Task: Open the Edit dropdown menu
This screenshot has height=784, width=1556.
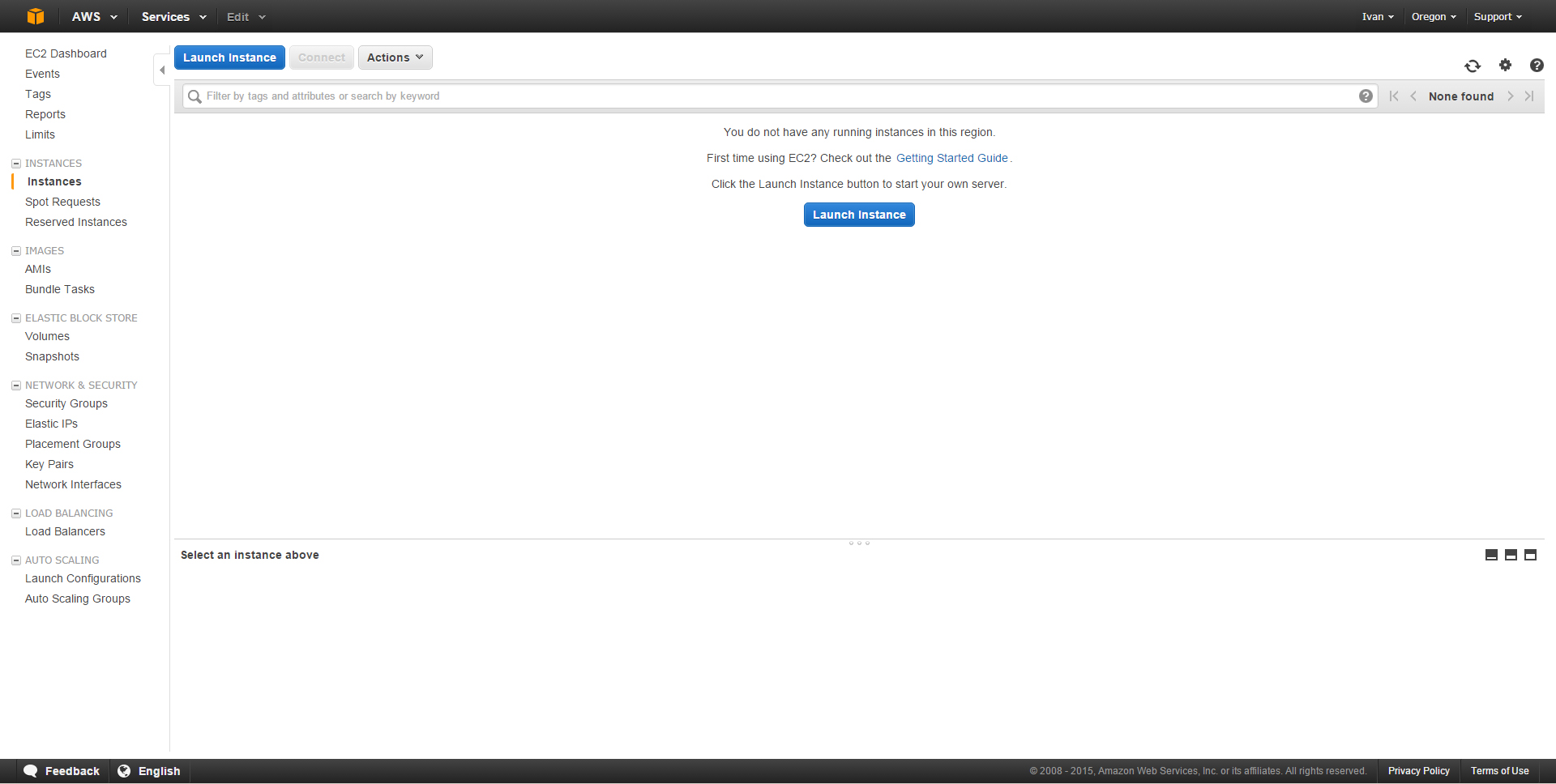Action: [246, 16]
